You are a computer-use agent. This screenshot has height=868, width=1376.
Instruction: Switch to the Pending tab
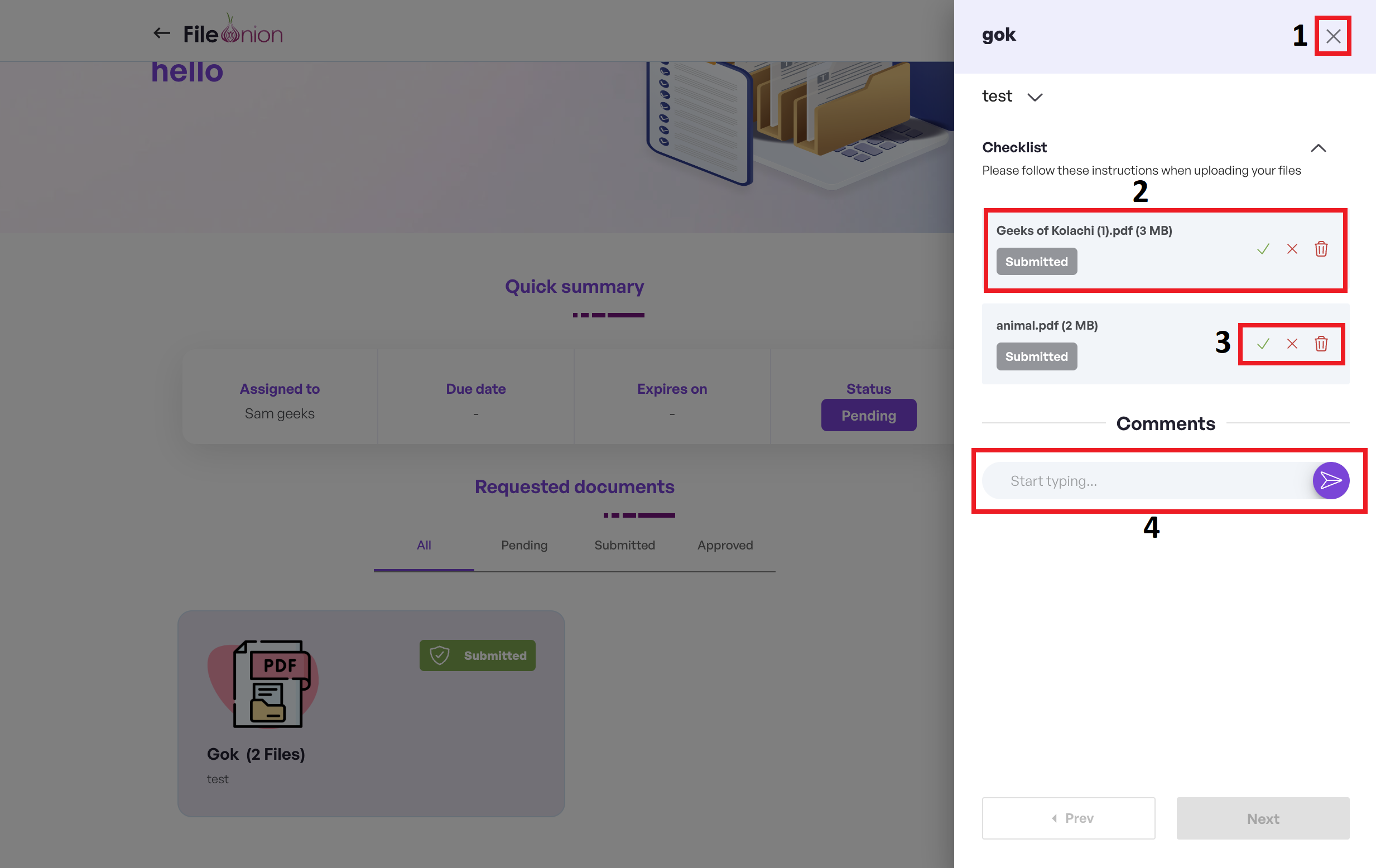click(x=524, y=545)
